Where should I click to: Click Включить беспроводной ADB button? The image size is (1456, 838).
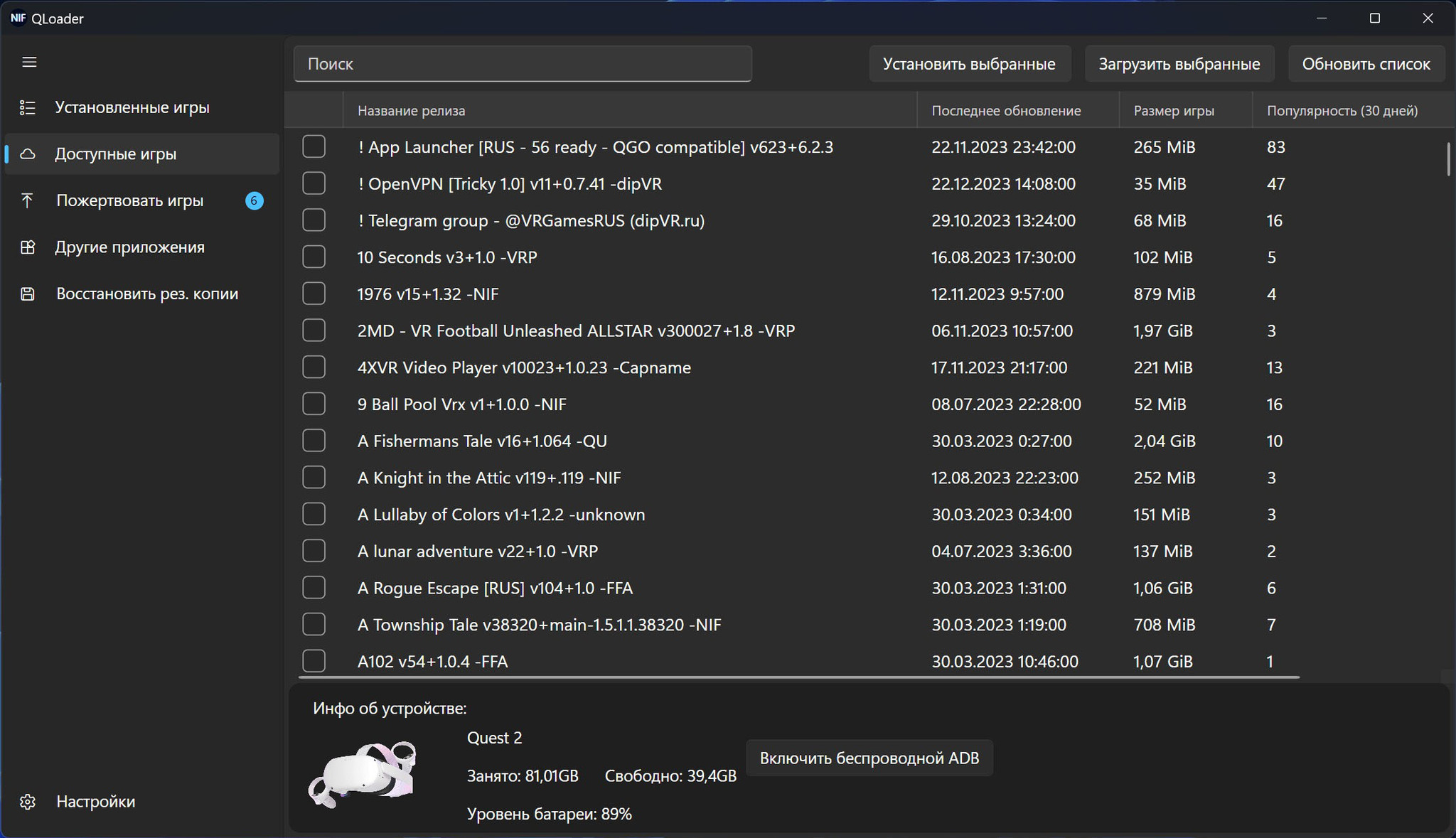pos(869,758)
